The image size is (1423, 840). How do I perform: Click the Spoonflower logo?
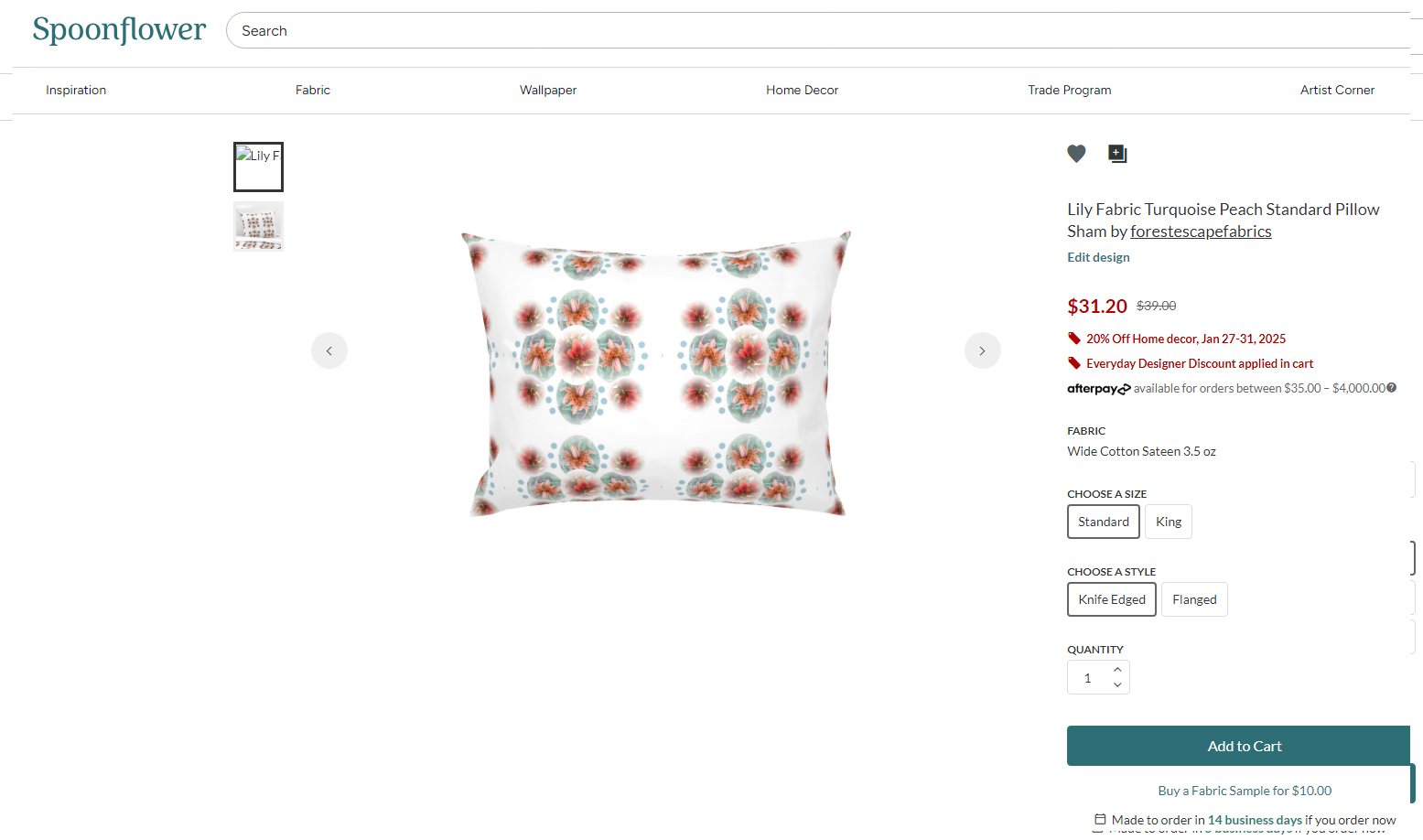(119, 29)
